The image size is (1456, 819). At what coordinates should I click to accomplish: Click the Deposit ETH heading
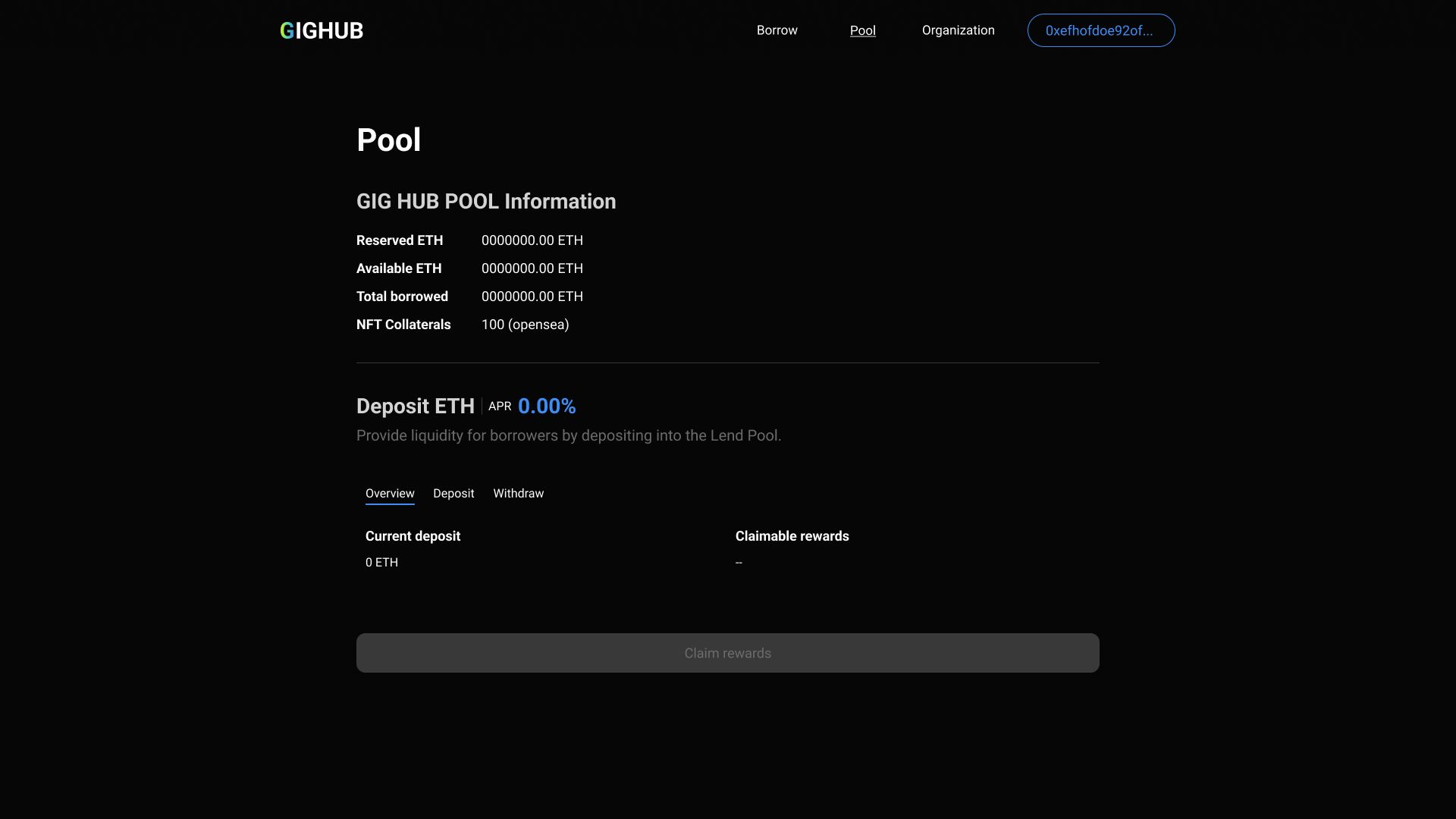pyautogui.click(x=415, y=406)
